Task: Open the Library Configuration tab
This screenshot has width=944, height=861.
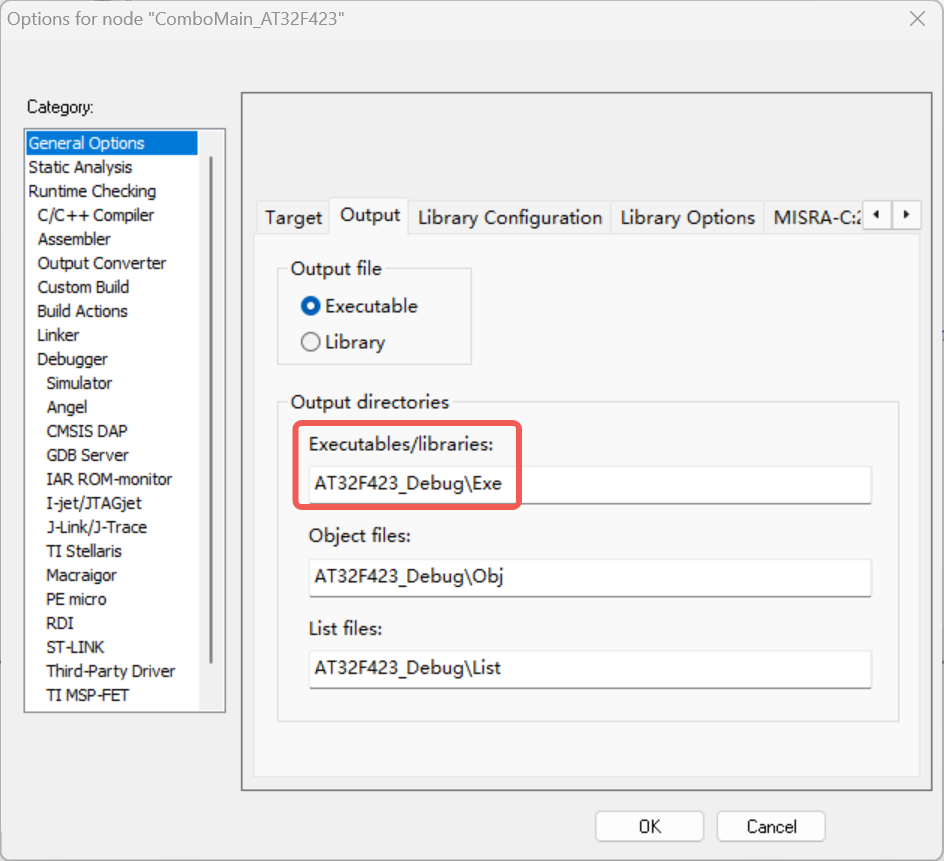Action: pyautogui.click(x=510, y=217)
